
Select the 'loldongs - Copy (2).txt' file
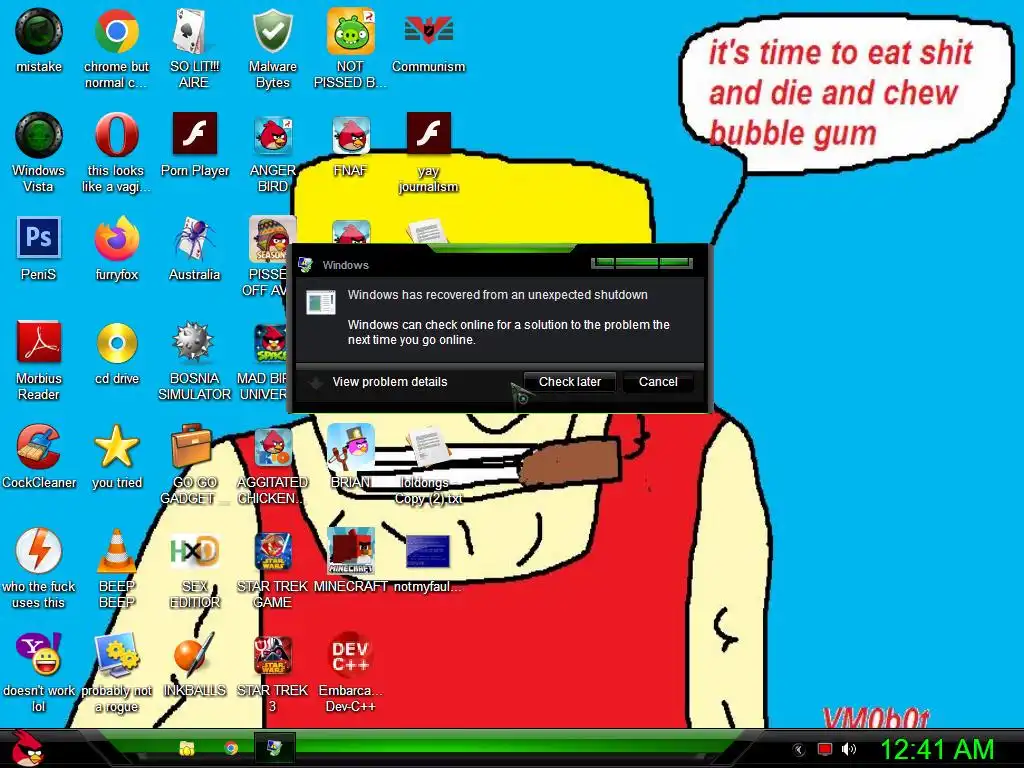click(428, 464)
